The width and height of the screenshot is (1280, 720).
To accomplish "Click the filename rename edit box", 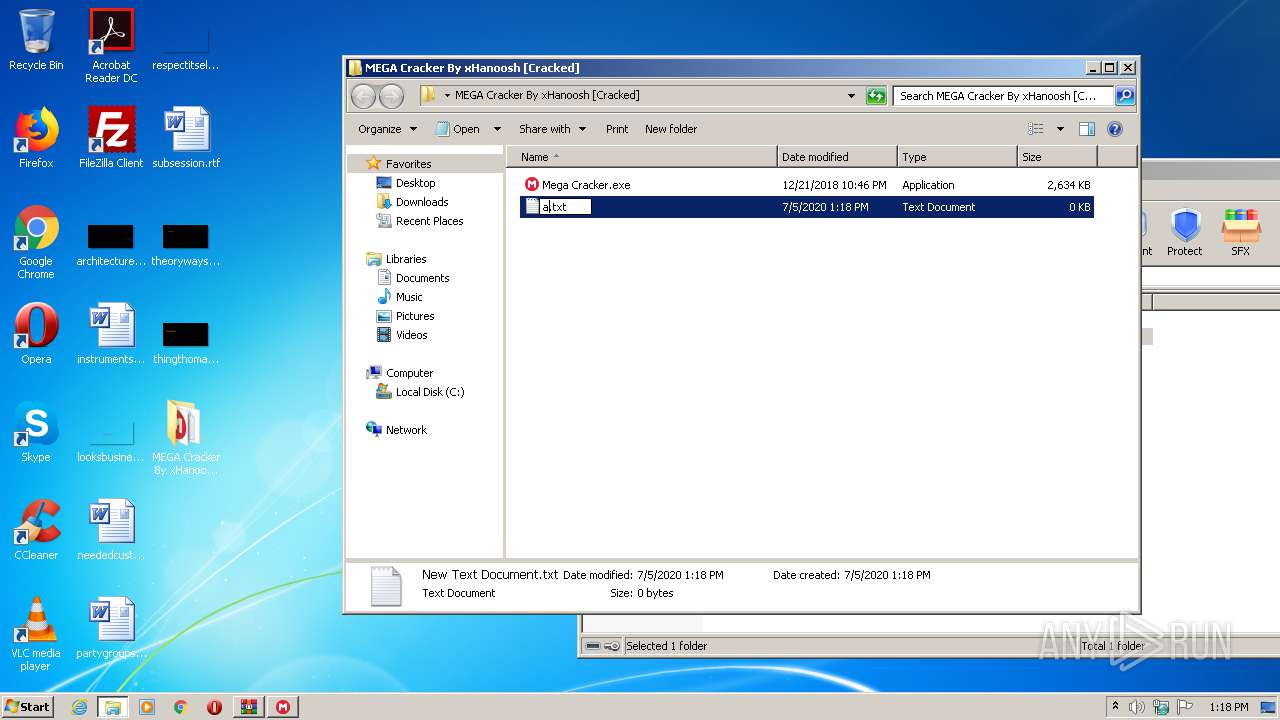I will (565, 207).
